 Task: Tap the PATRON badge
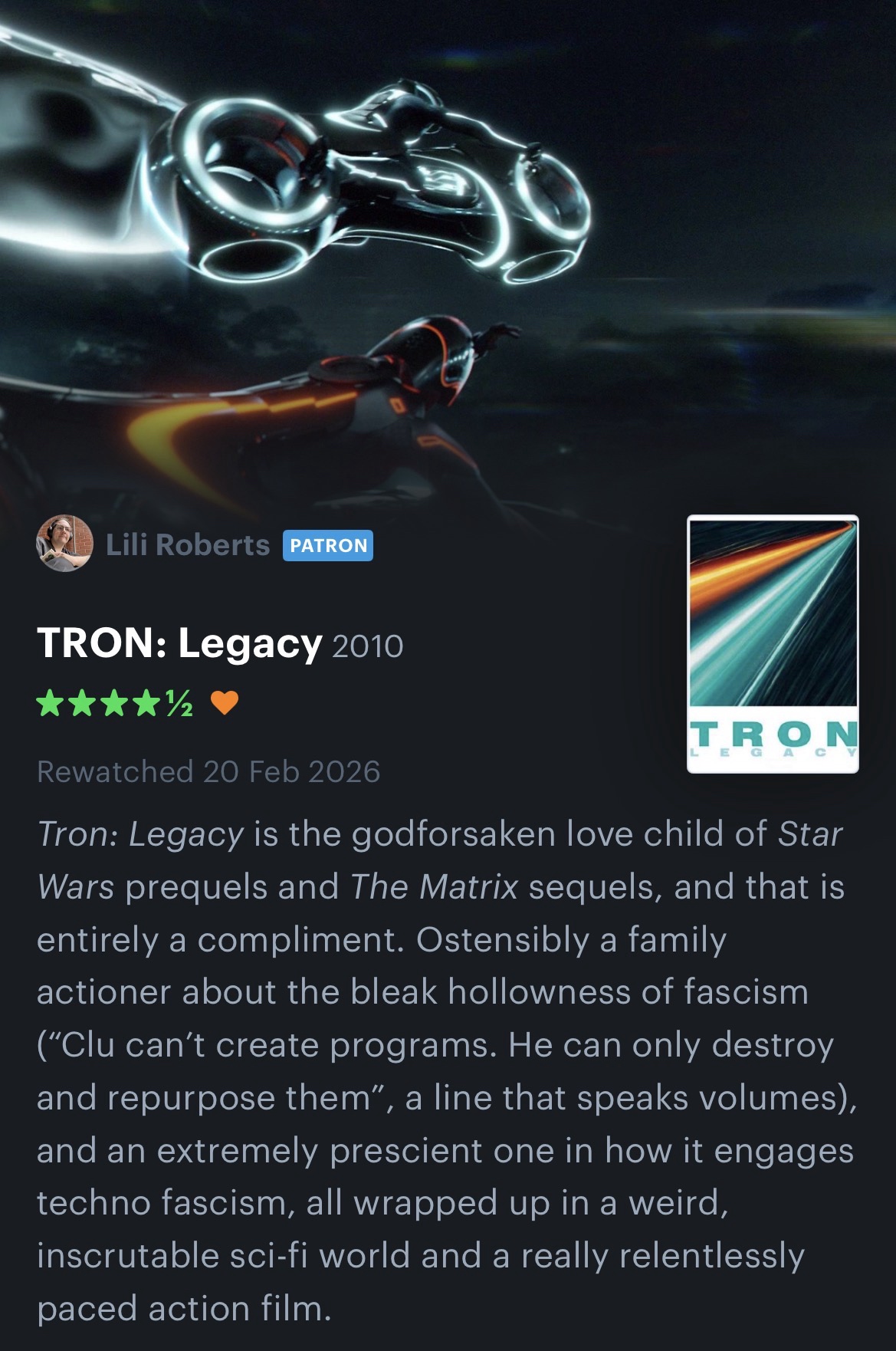click(328, 546)
